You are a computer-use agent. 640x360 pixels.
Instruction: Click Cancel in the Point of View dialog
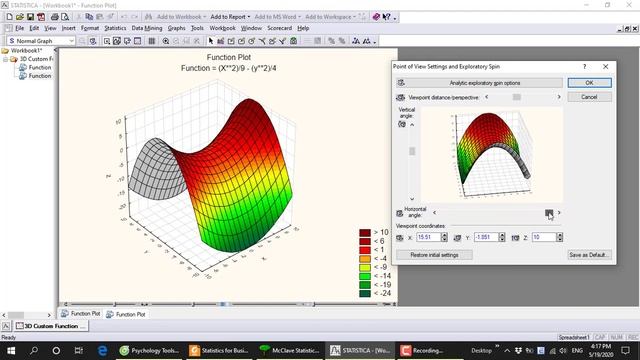(589, 97)
